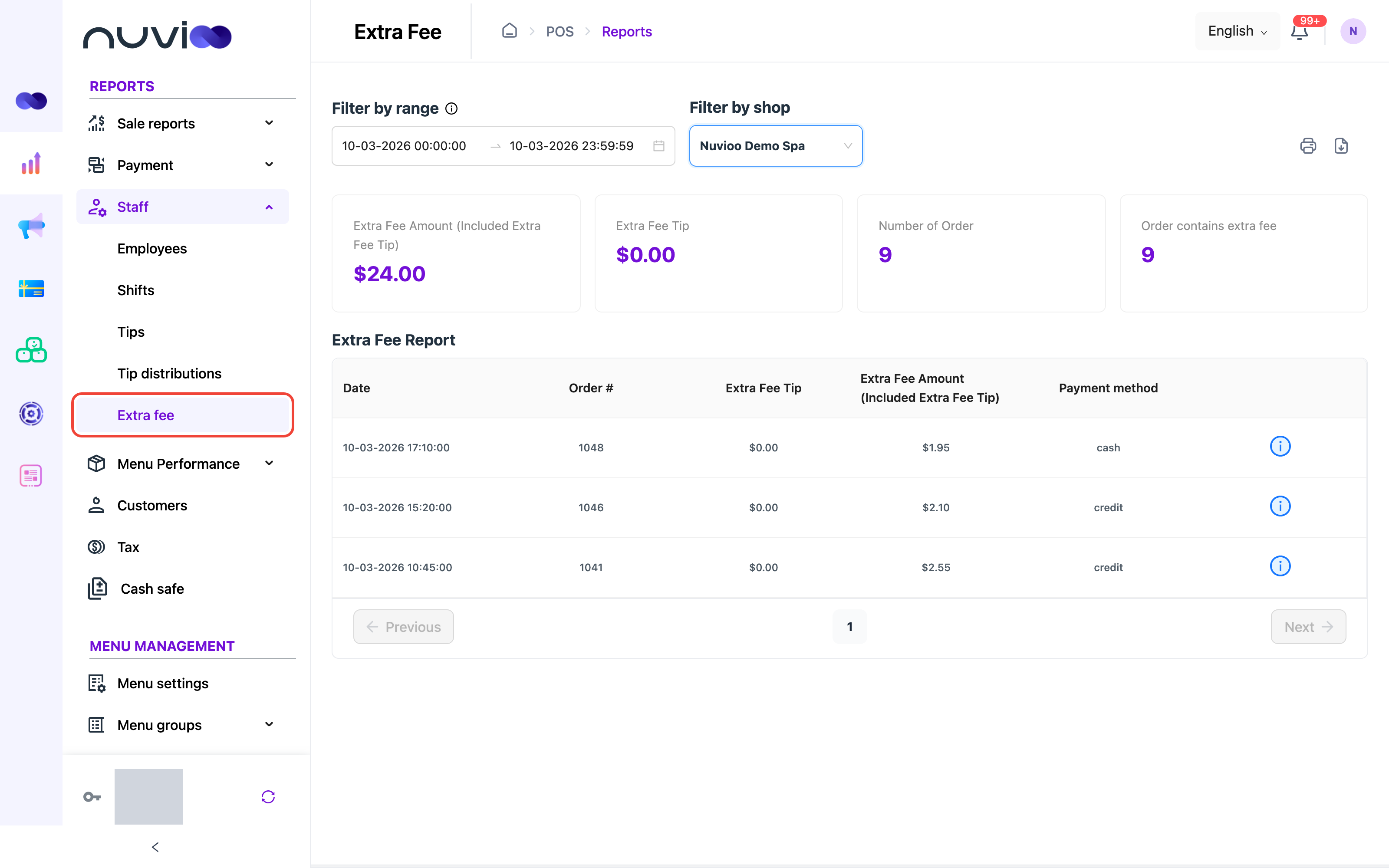Expand the Payment menu
Image resolution: width=1389 pixels, height=868 pixels.
coord(182,165)
